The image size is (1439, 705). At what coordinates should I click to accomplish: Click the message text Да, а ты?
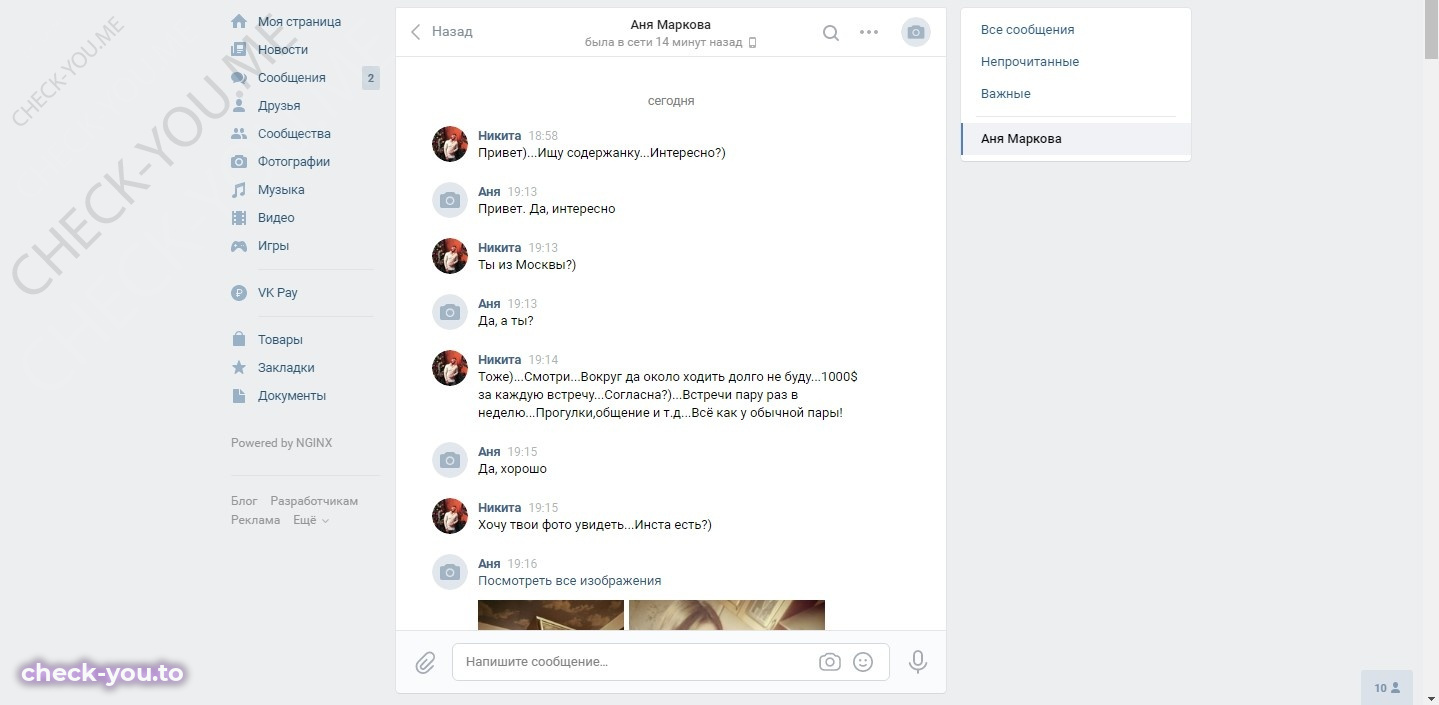(x=506, y=321)
